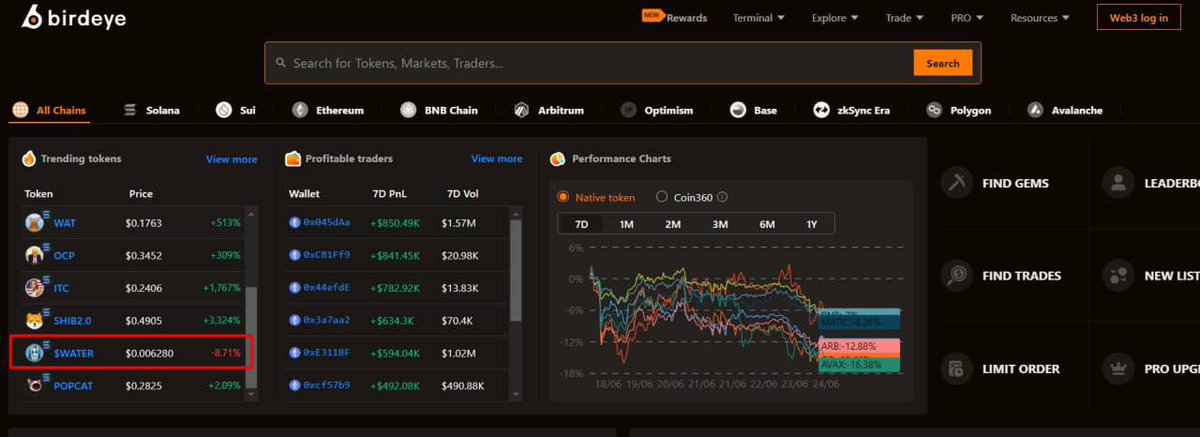Click the orange Search button
1200x437 pixels.
(942, 63)
